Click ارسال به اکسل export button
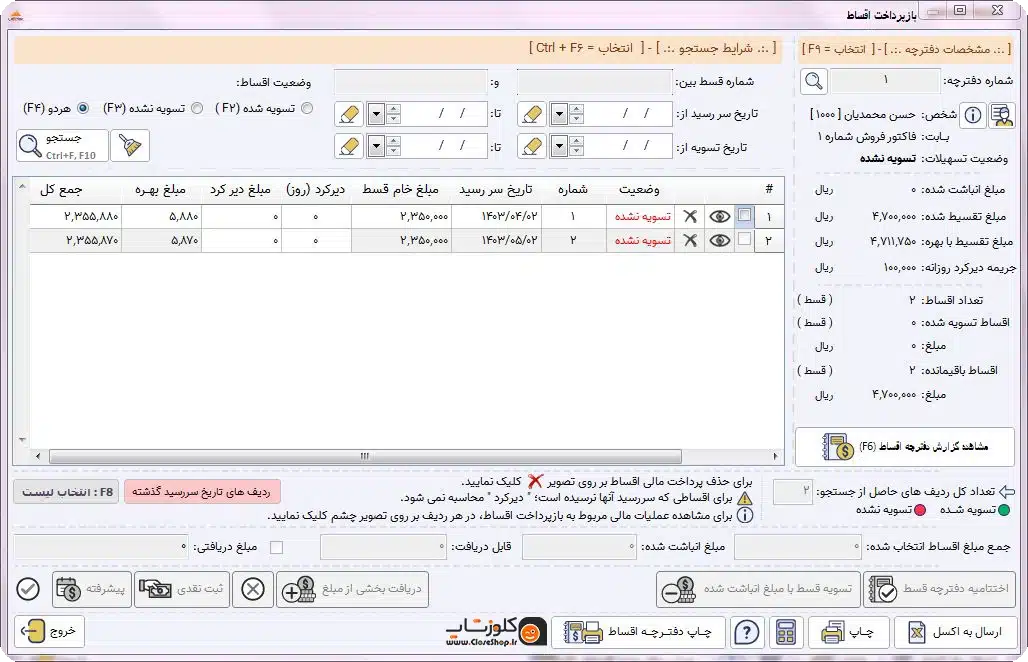 point(956,632)
